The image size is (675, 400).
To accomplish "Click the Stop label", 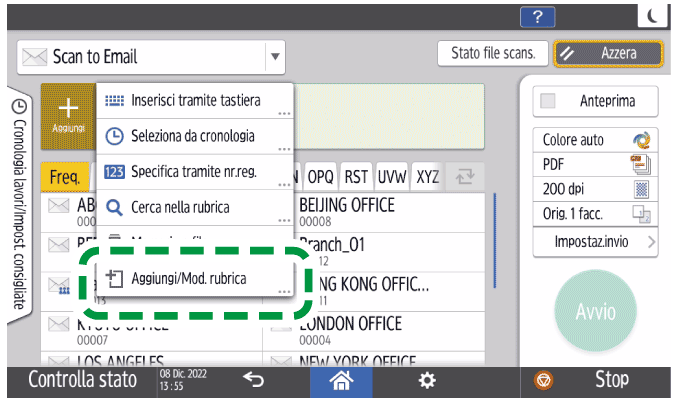I will [x=612, y=380].
